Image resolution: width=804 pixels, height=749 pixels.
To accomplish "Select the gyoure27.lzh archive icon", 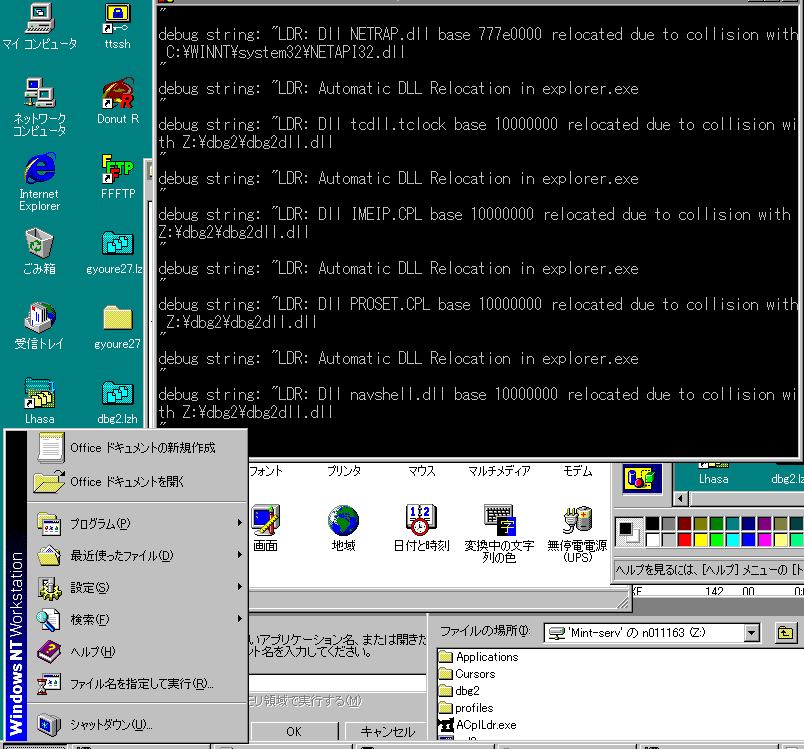I will (x=115, y=251).
